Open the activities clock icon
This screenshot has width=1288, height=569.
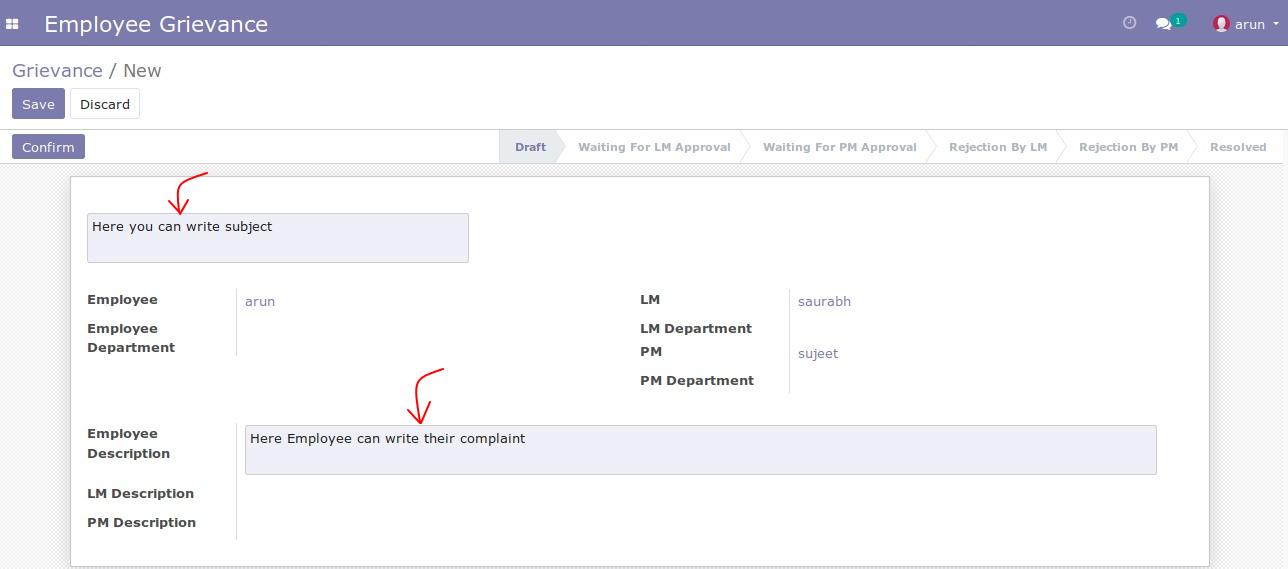tap(1130, 23)
